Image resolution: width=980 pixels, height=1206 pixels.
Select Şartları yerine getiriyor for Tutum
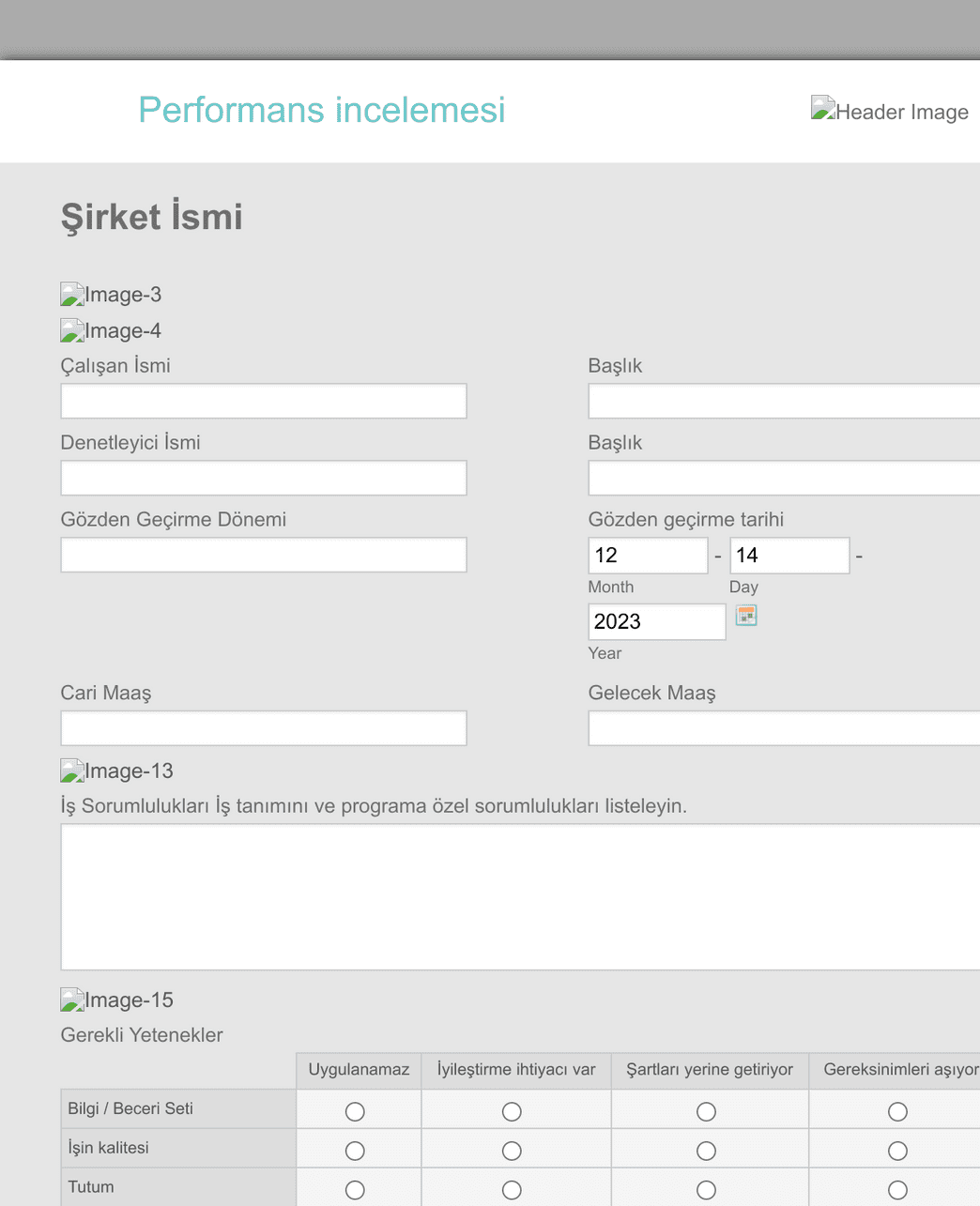click(x=707, y=1190)
